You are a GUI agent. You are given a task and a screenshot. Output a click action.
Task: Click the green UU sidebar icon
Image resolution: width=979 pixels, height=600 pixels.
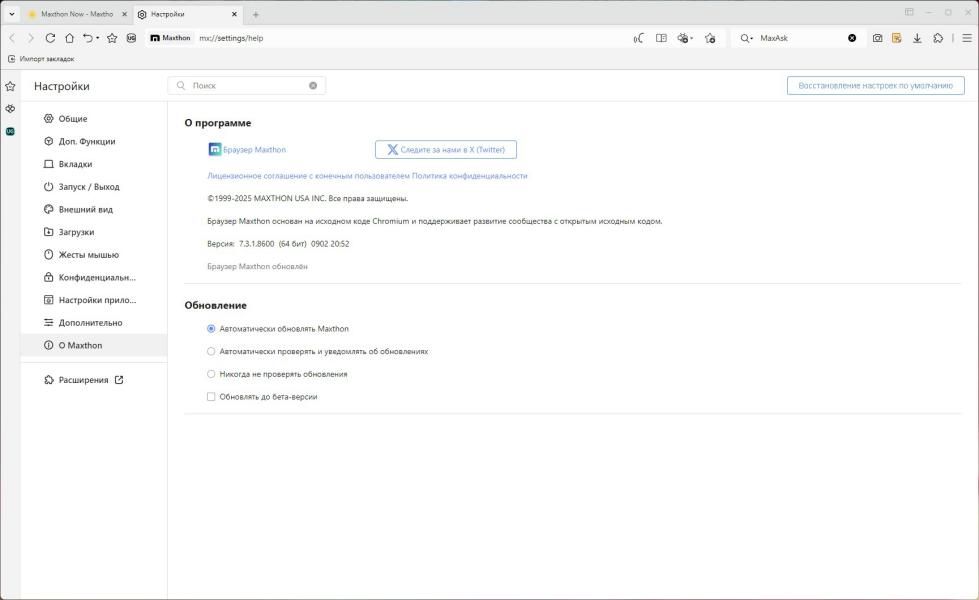10,131
